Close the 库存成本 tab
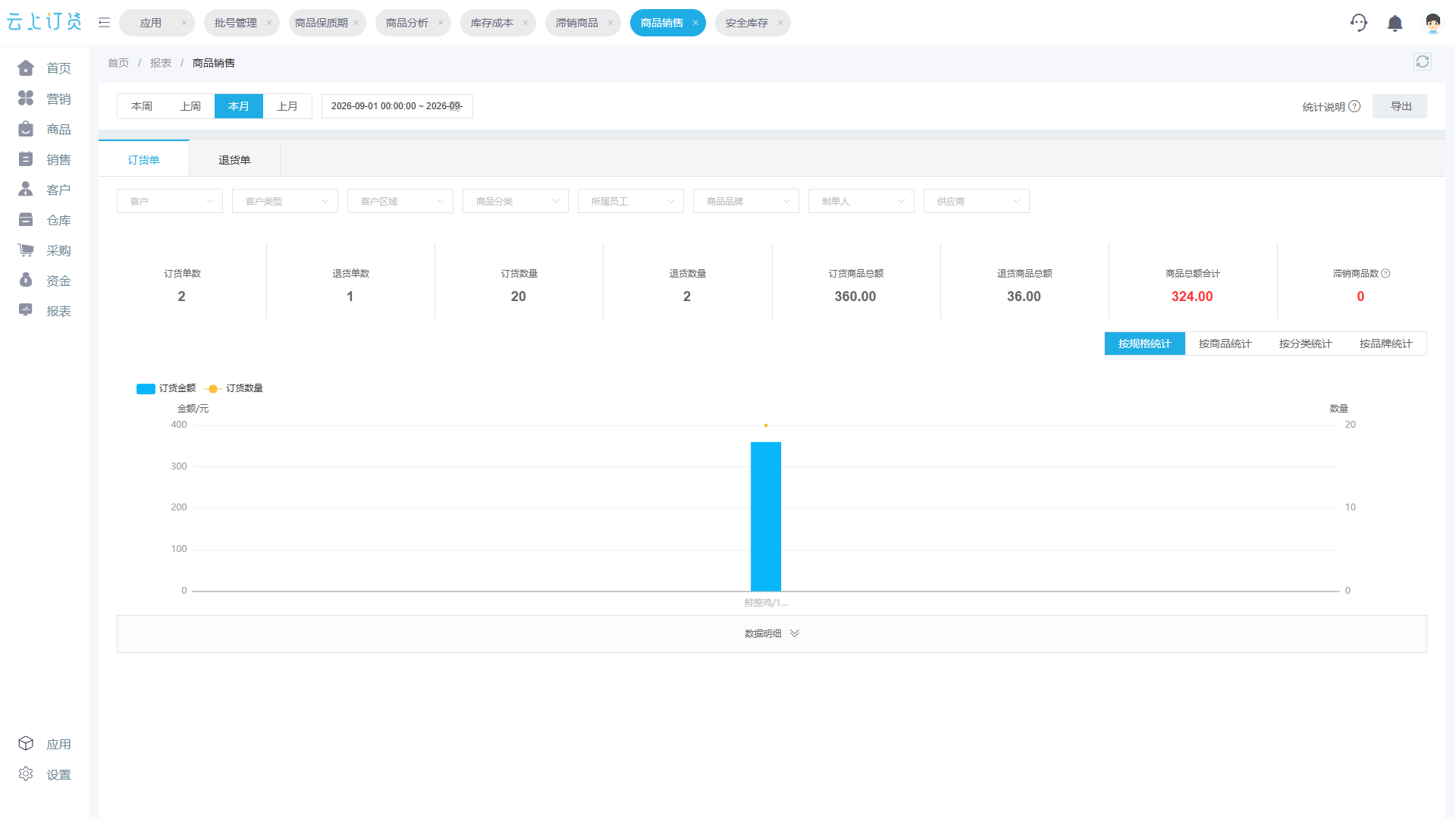This screenshot has width=1456, height=819. point(526,23)
